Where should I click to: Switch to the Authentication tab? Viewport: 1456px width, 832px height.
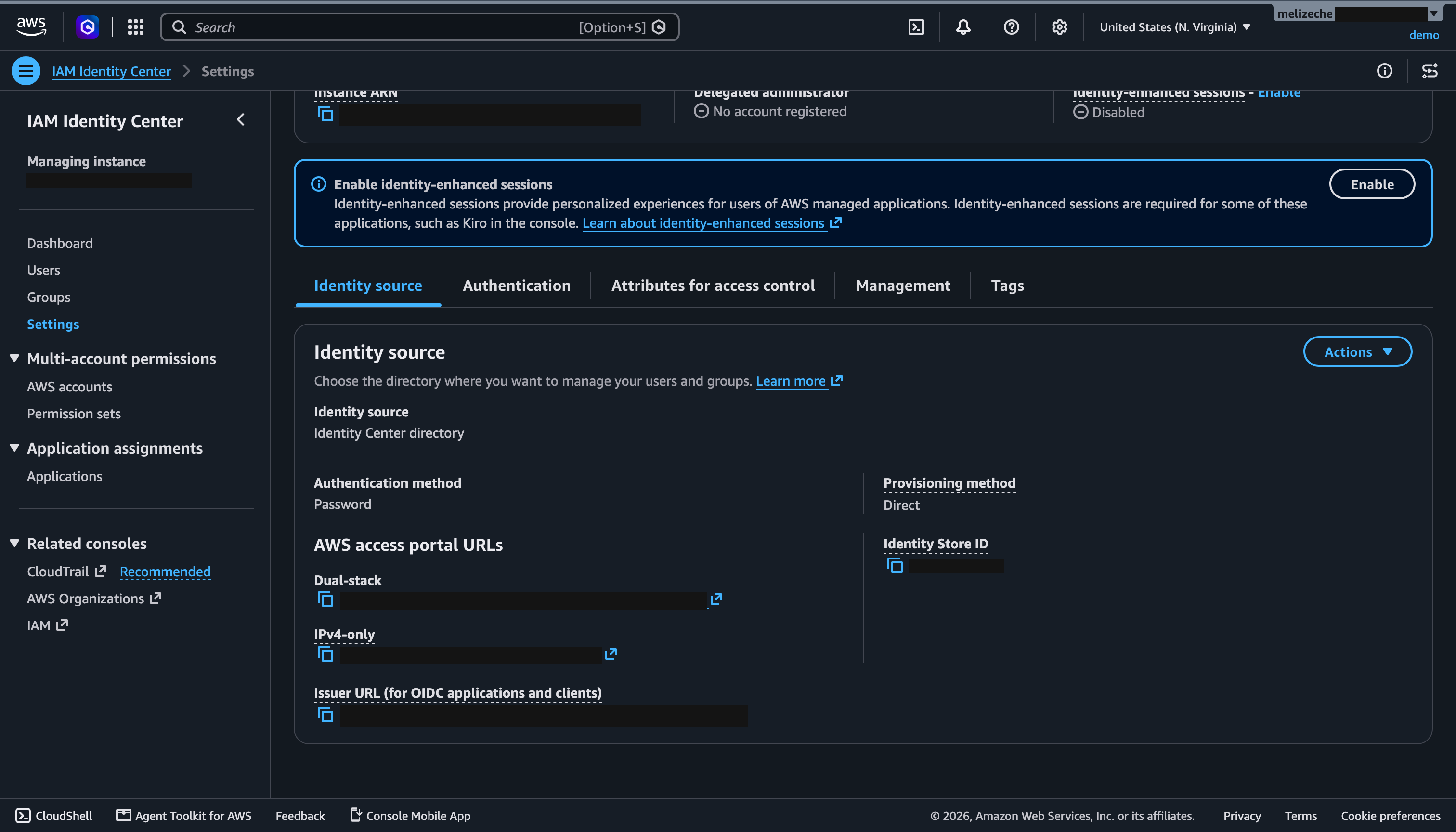click(517, 285)
